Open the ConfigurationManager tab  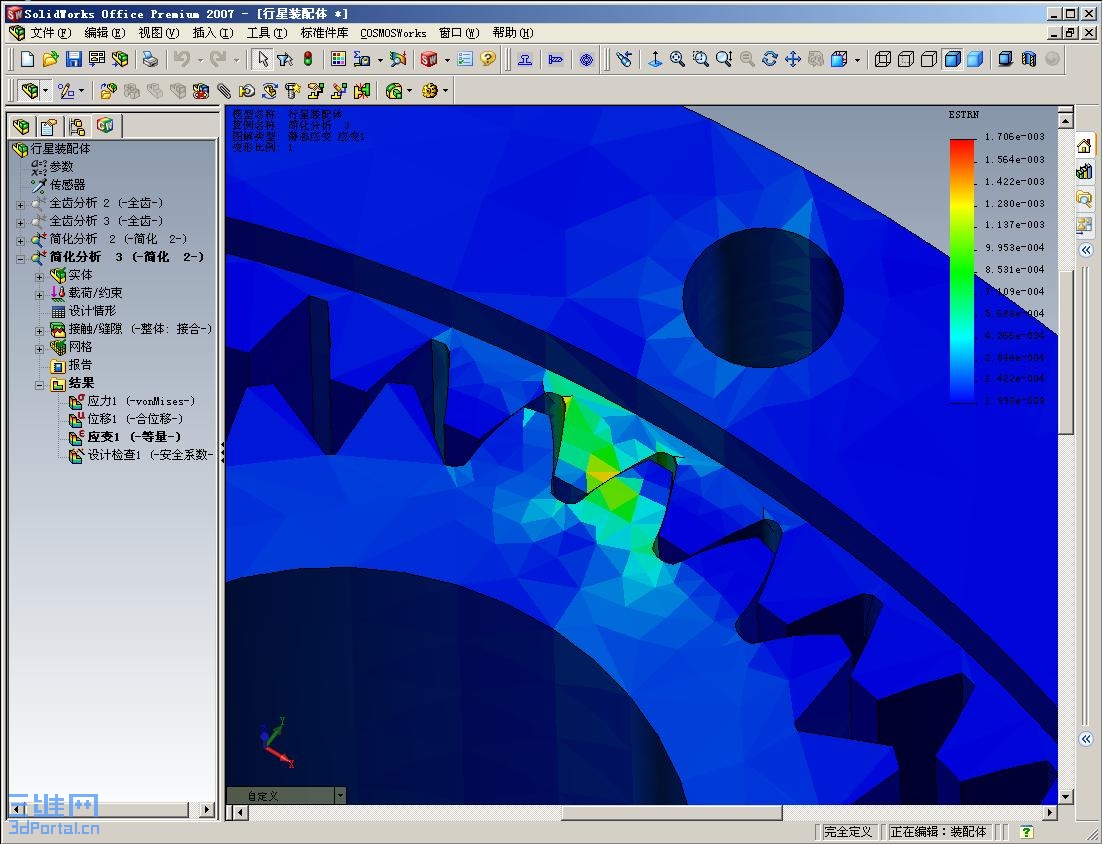[77, 126]
